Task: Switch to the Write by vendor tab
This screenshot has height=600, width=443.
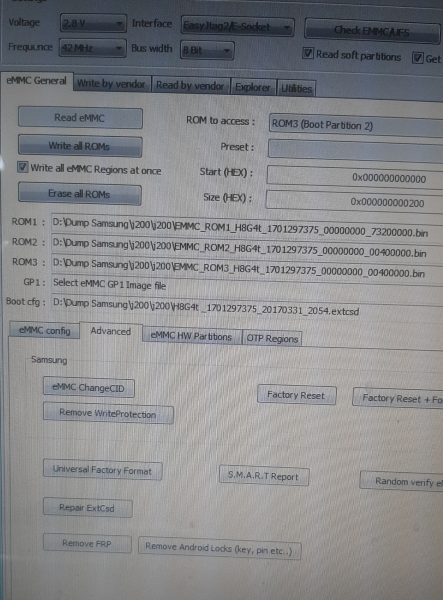Action: pos(111,84)
